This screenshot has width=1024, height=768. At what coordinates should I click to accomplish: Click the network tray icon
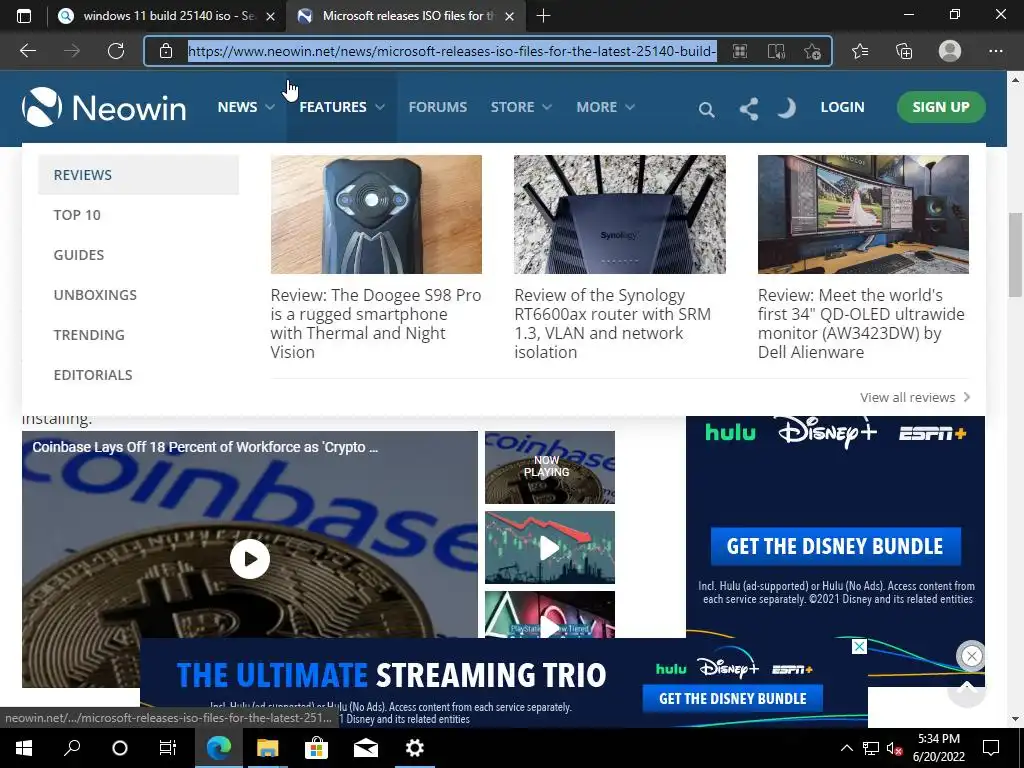coord(871,748)
